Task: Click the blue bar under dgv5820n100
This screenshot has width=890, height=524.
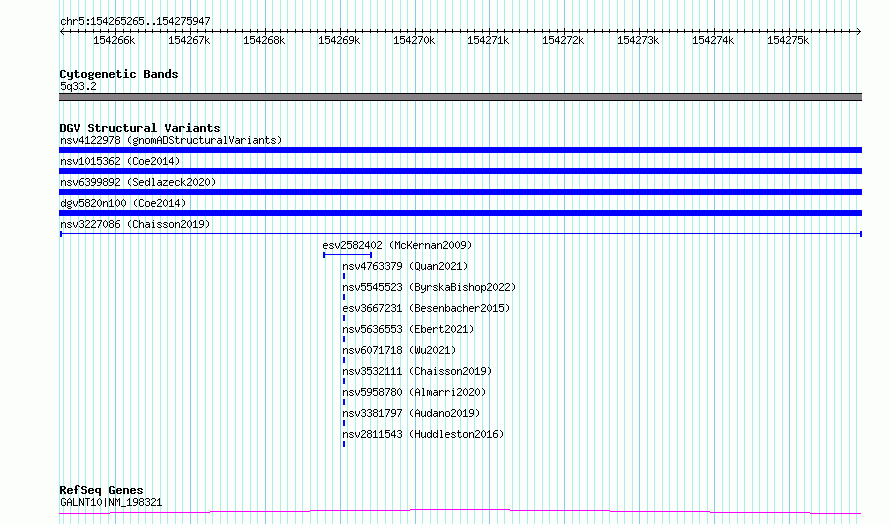Action: 460,213
